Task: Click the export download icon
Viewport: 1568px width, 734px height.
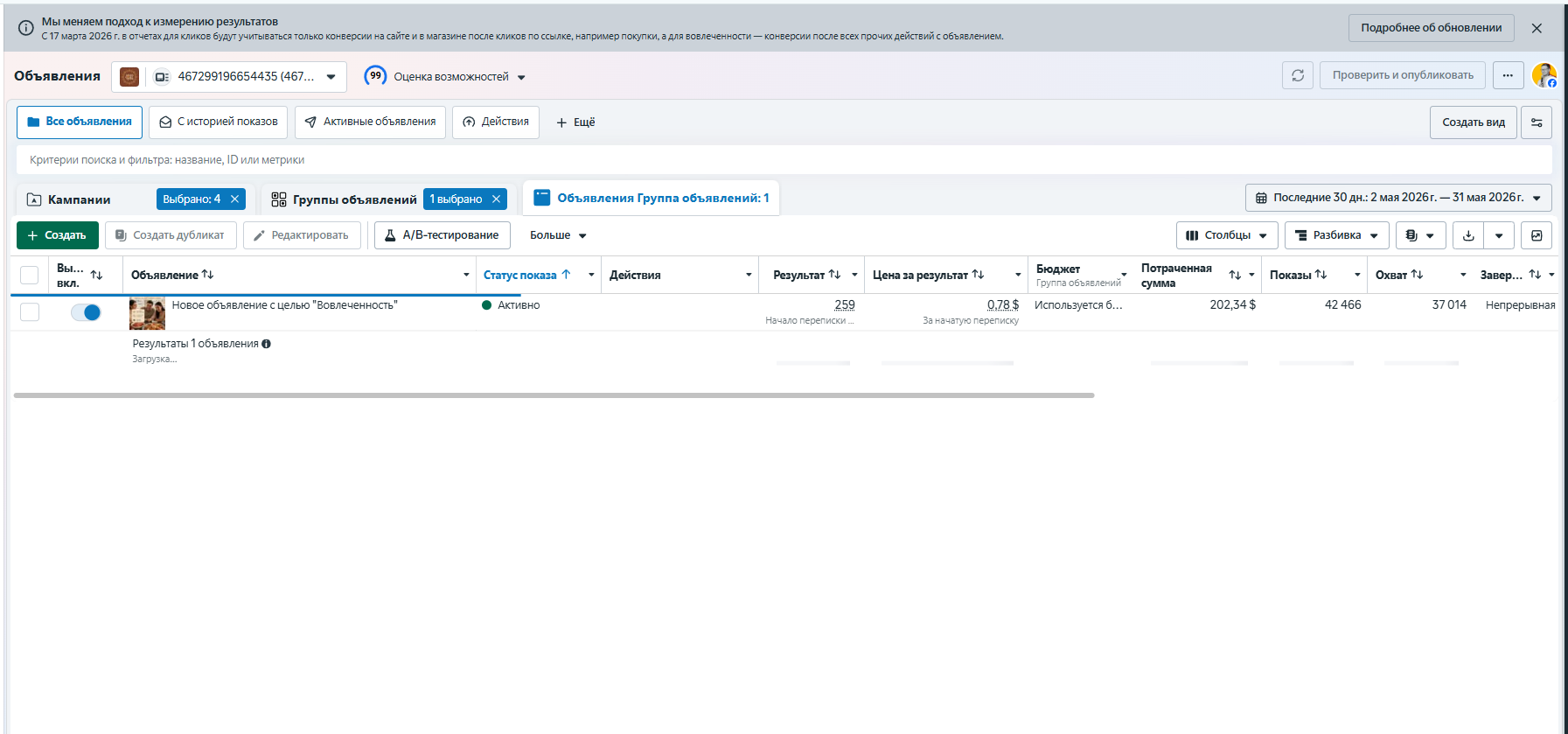Action: tap(1468, 235)
